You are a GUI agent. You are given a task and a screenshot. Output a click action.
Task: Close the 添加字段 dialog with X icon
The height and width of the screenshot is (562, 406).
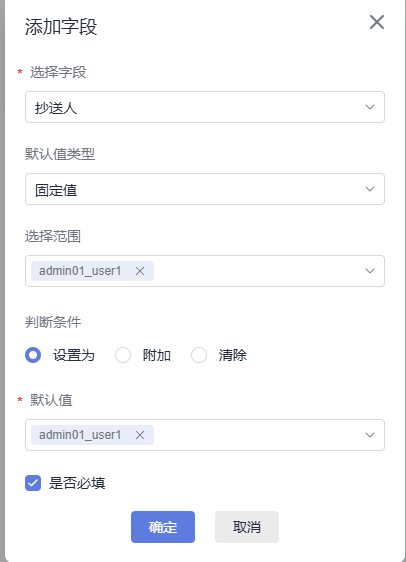(x=377, y=22)
